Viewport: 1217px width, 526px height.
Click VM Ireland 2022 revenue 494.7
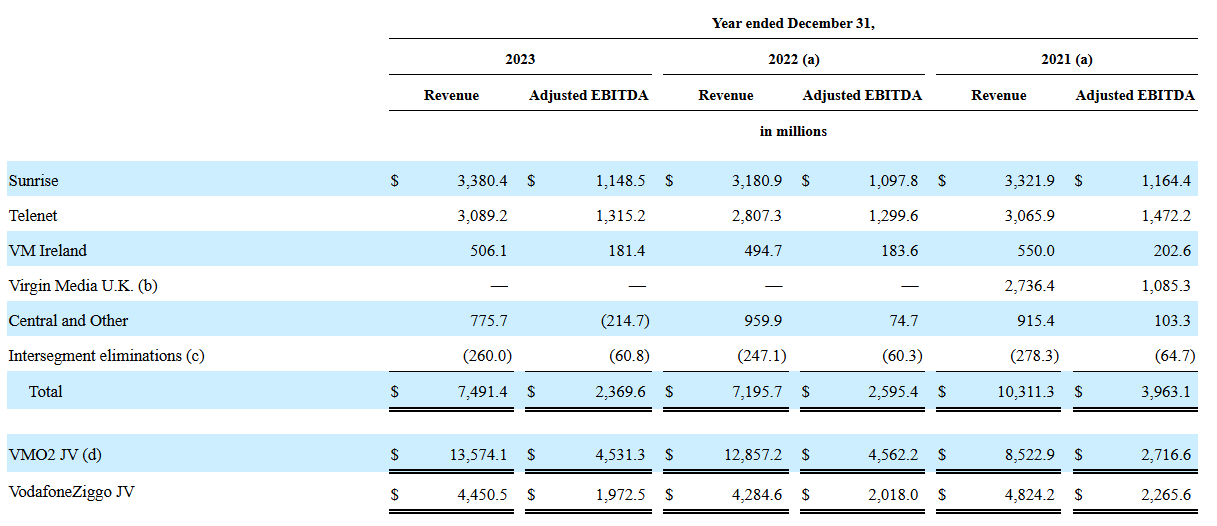763,251
